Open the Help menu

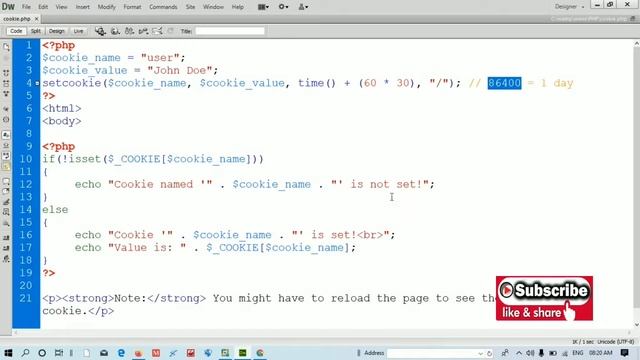coord(238,7)
